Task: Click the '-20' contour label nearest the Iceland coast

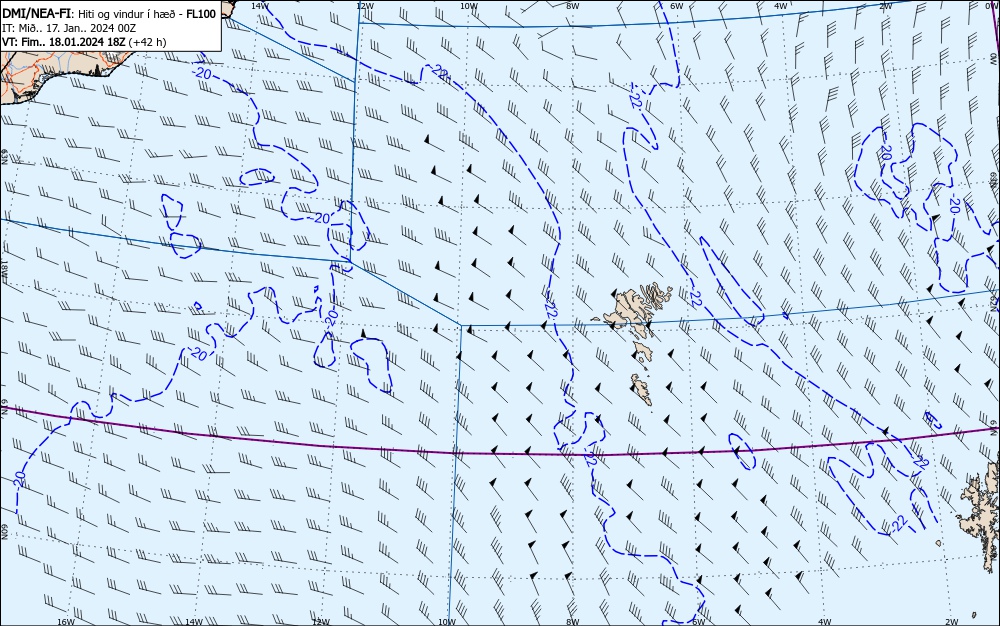Action: click(202, 74)
